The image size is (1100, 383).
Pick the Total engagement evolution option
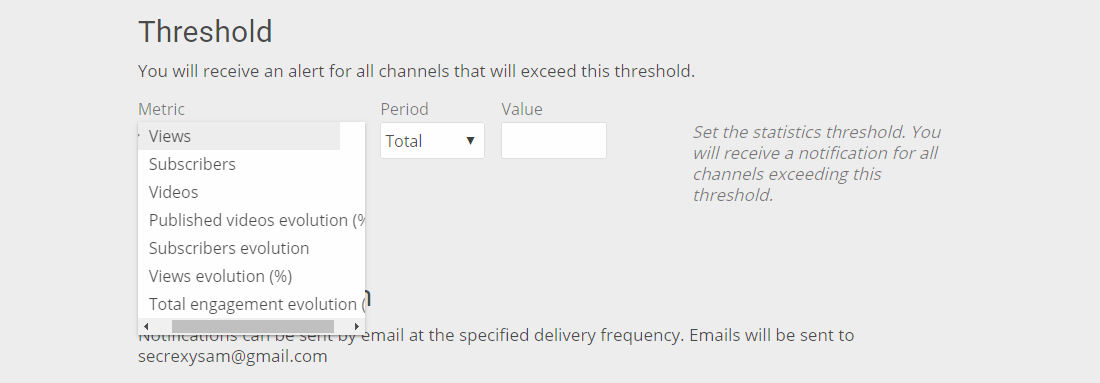click(251, 304)
